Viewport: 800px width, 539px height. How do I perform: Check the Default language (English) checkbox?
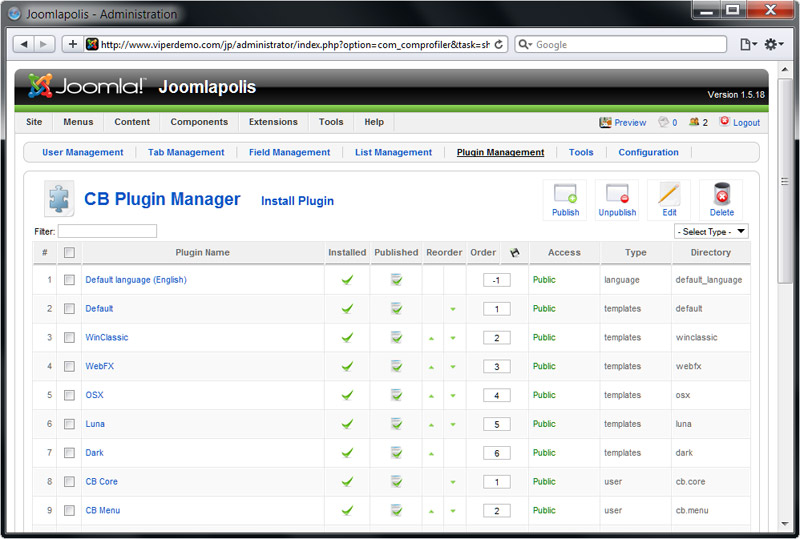(69, 280)
